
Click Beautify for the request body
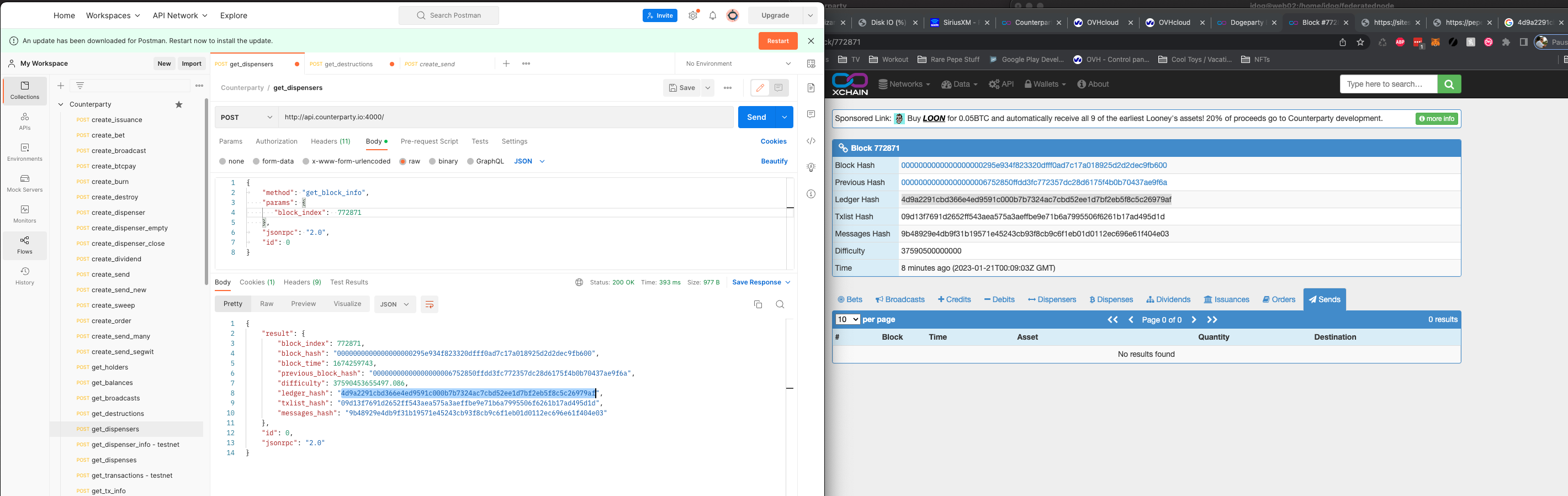click(774, 161)
